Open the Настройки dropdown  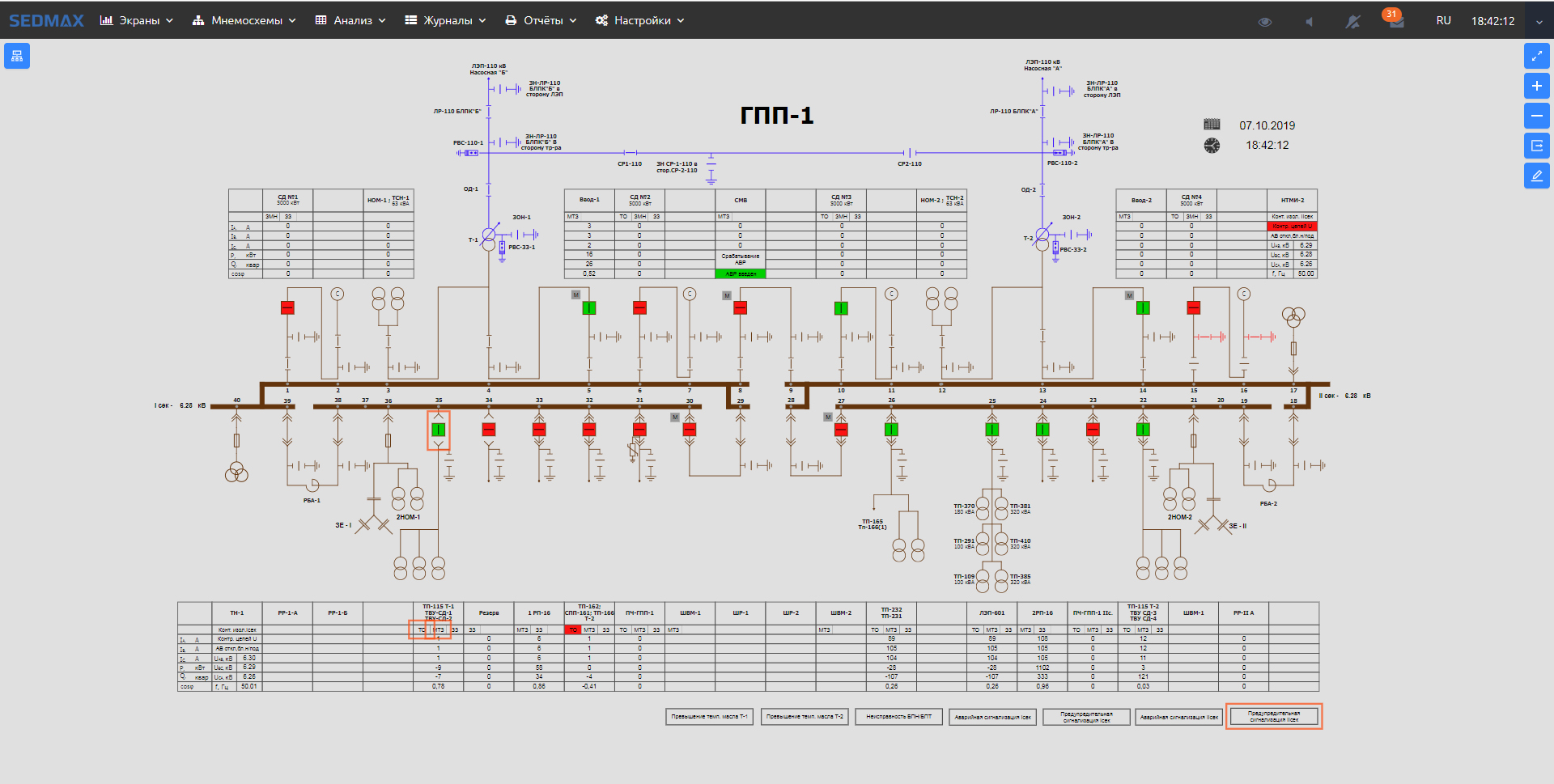click(640, 20)
